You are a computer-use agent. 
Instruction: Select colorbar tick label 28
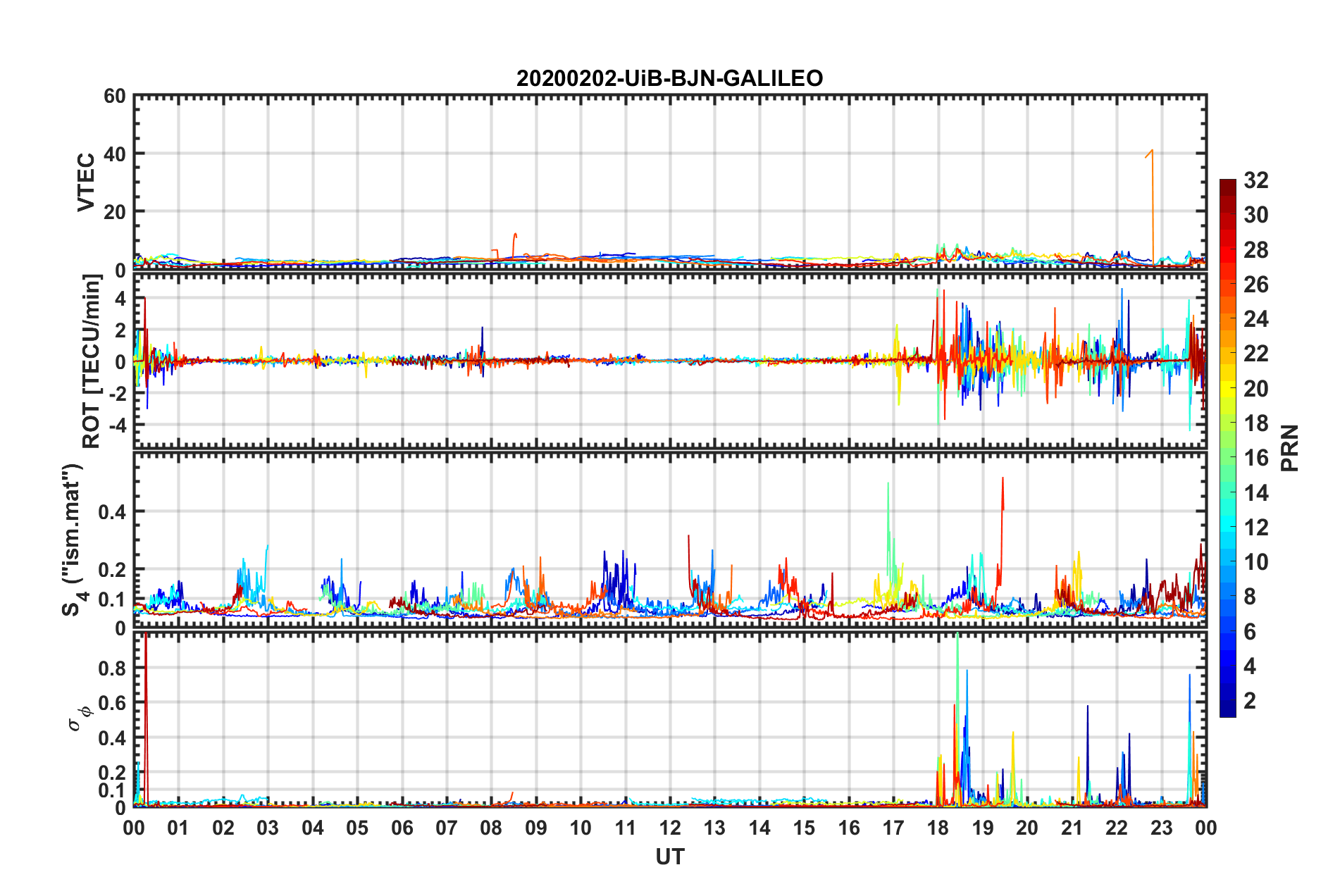tap(1256, 250)
